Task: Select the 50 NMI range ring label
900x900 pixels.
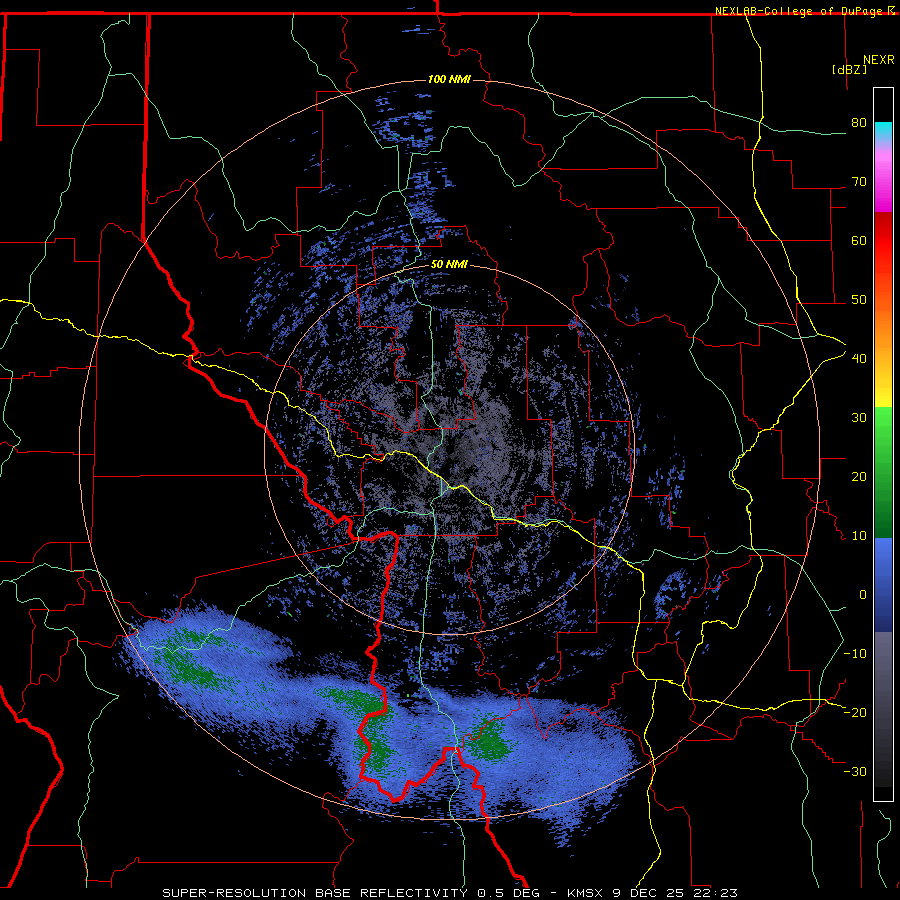Action: click(x=449, y=265)
